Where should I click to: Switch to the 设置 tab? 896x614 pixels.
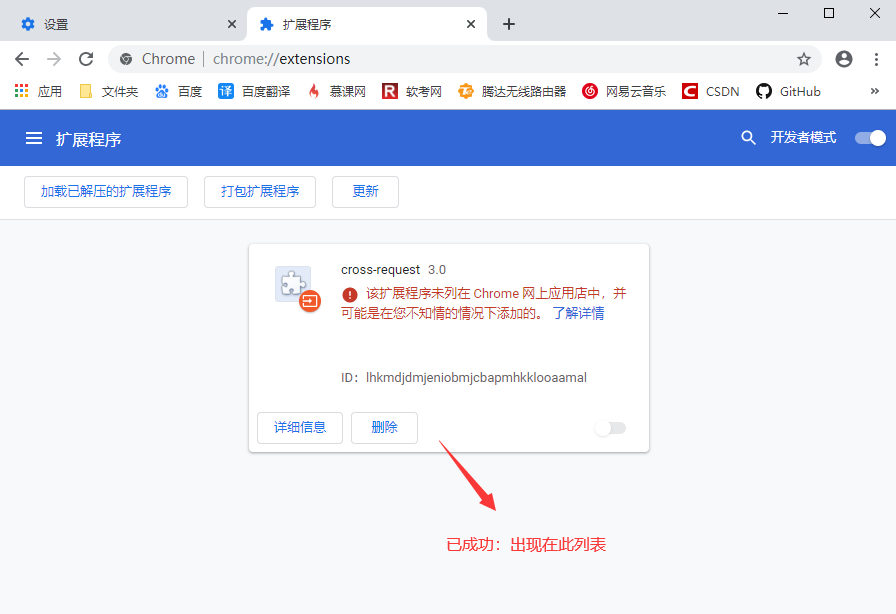click(100, 22)
